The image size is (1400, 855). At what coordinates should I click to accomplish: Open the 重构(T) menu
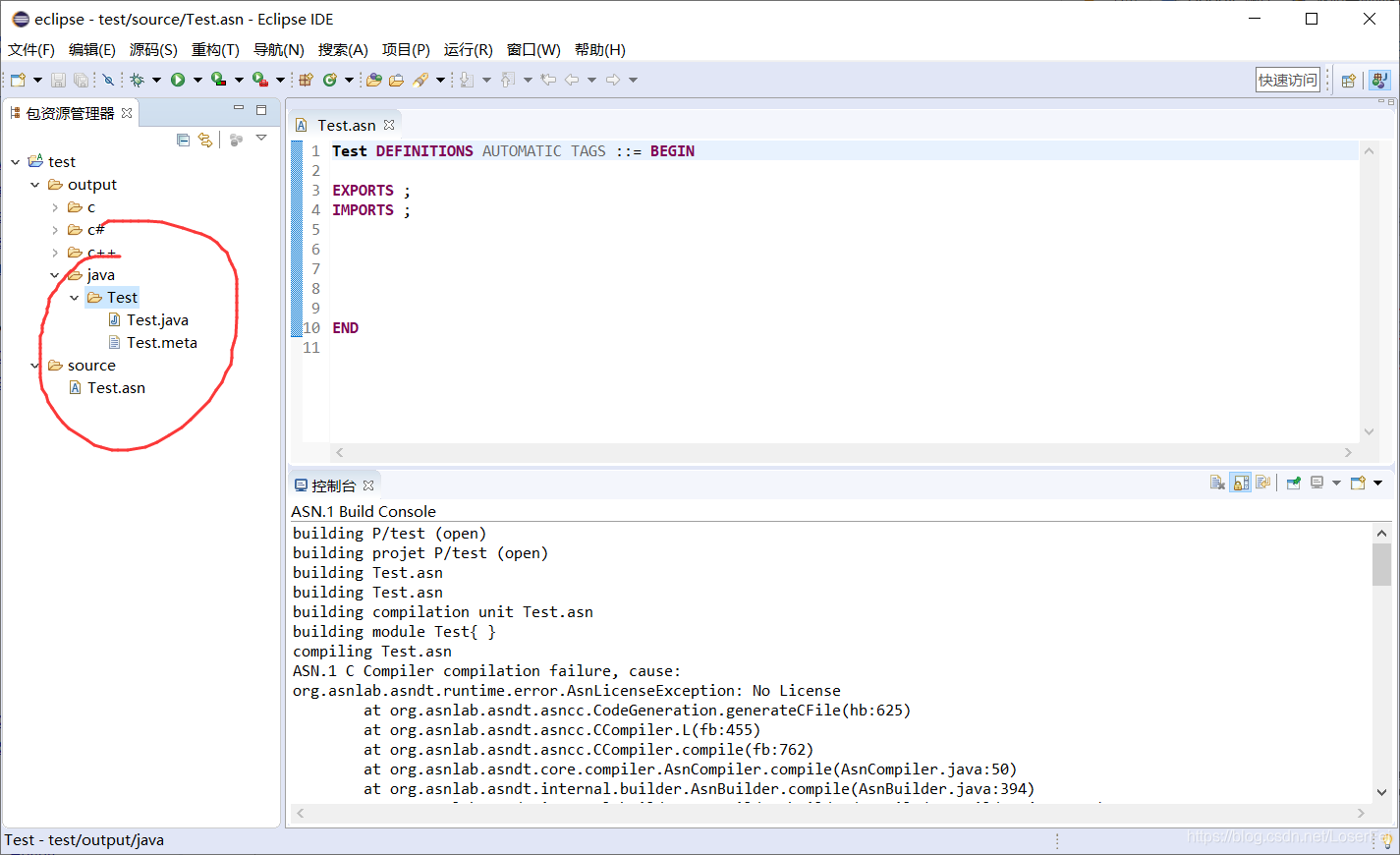(x=215, y=50)
